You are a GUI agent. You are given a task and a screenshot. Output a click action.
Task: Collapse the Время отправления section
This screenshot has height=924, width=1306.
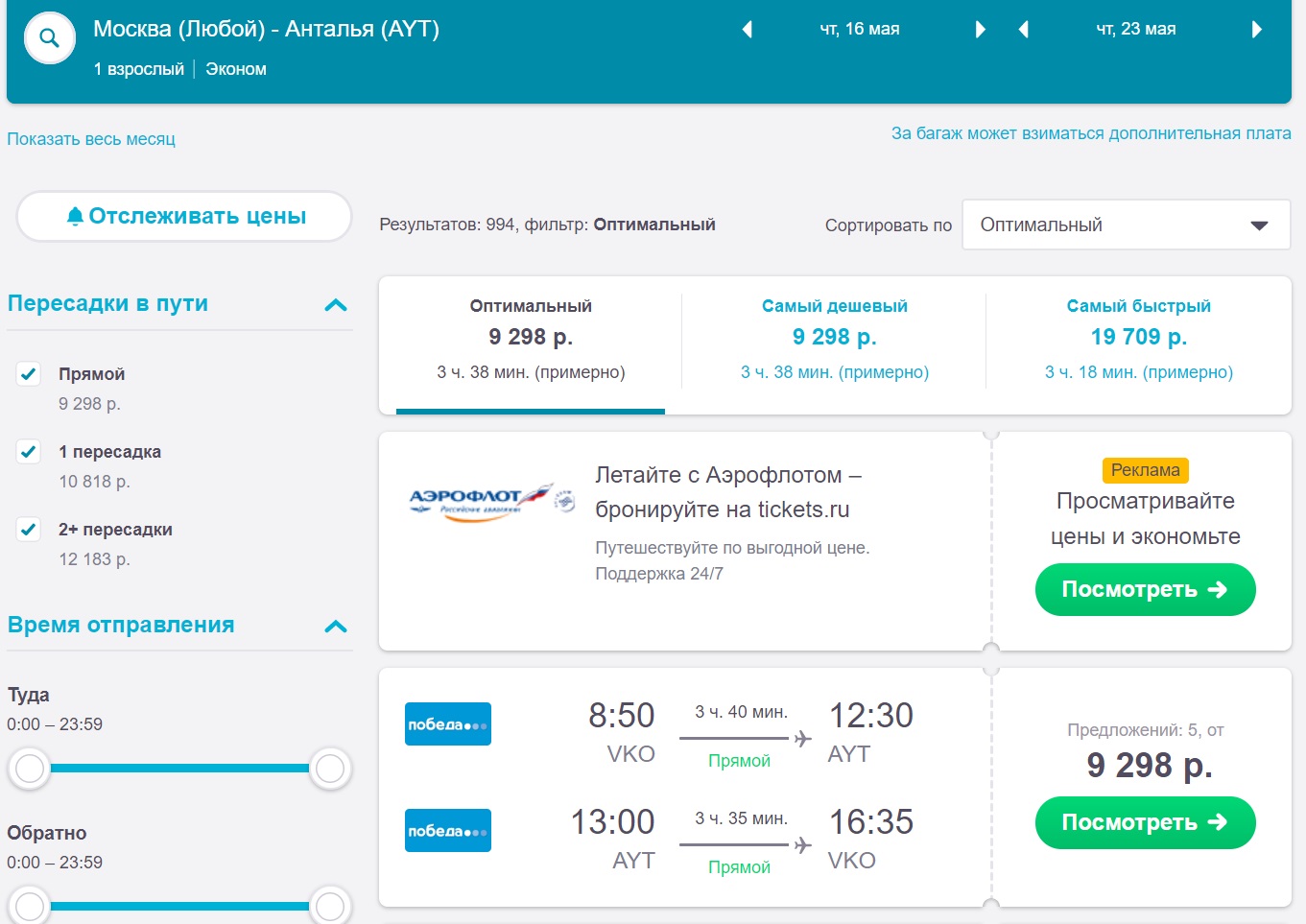pyautogui.click(x=335, y=627)
